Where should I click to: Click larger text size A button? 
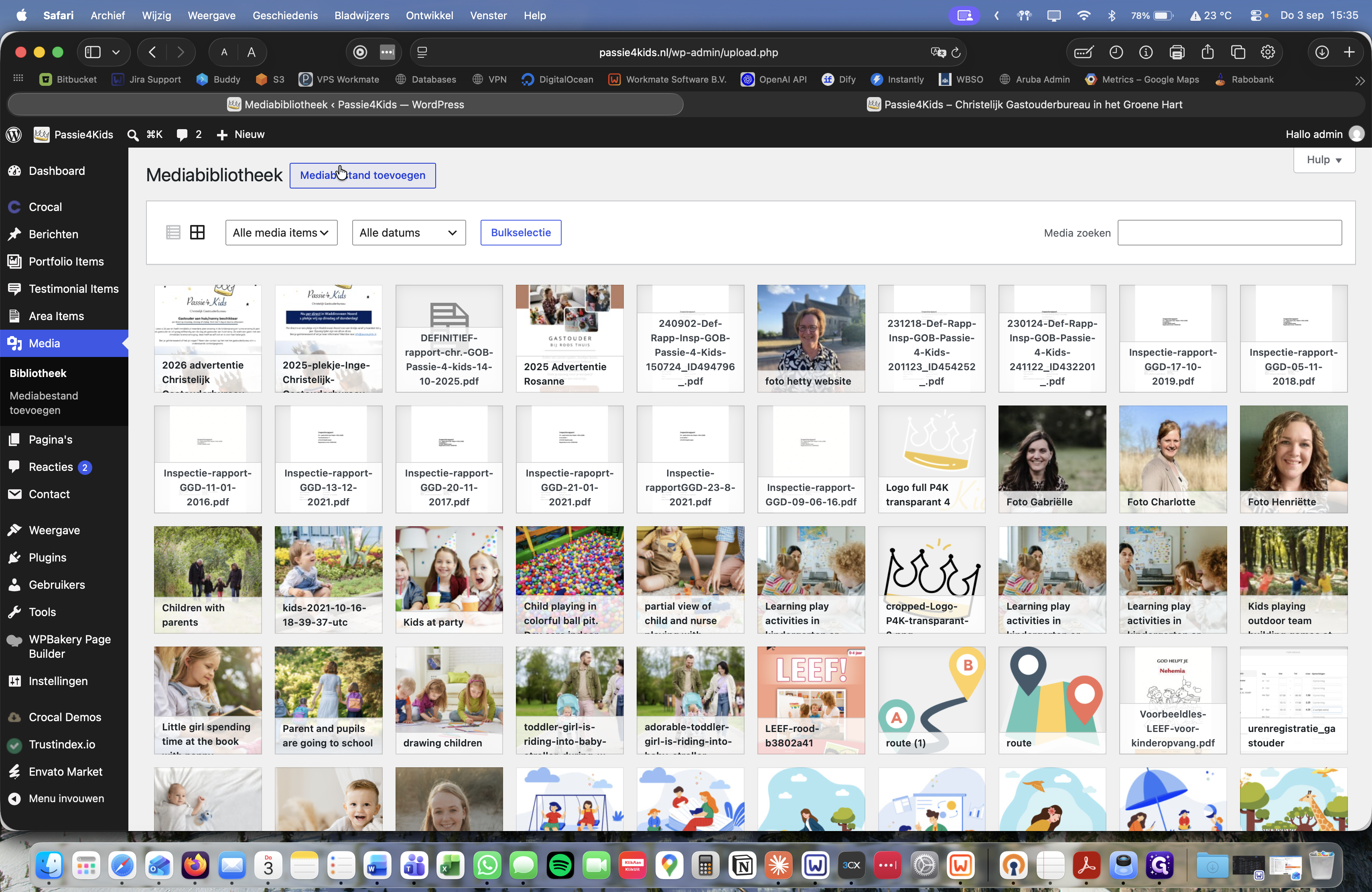(x=252, y=52)
